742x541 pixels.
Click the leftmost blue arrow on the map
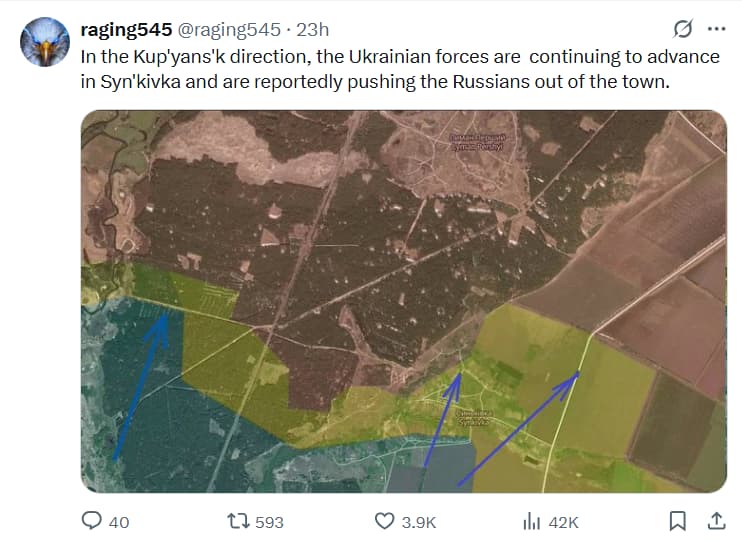pyautogui.click(x=138, y=390)
